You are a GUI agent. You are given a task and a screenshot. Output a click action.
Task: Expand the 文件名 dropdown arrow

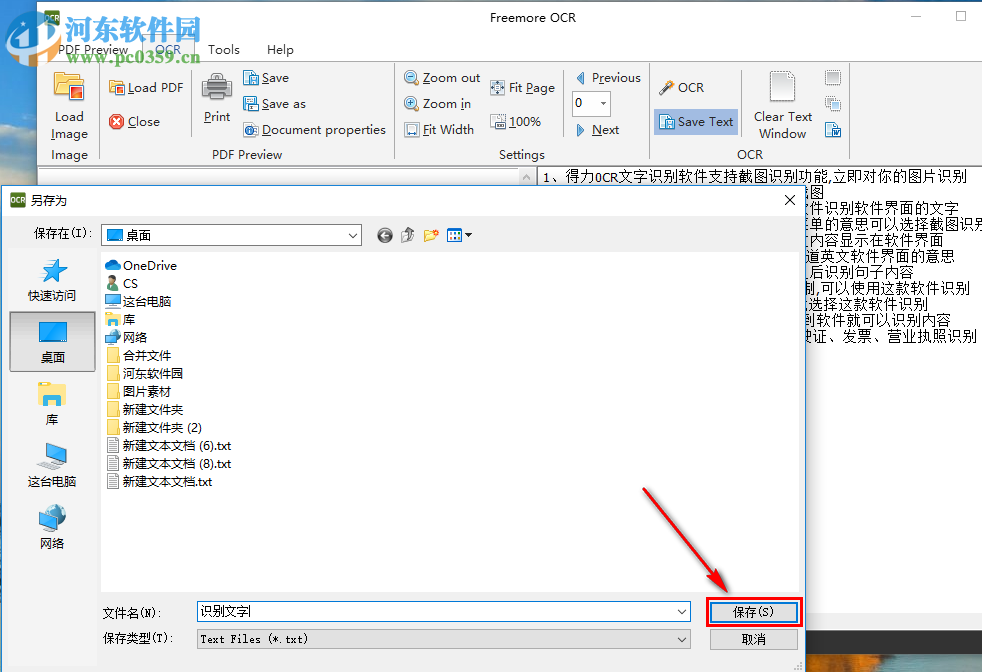[682, 612]
